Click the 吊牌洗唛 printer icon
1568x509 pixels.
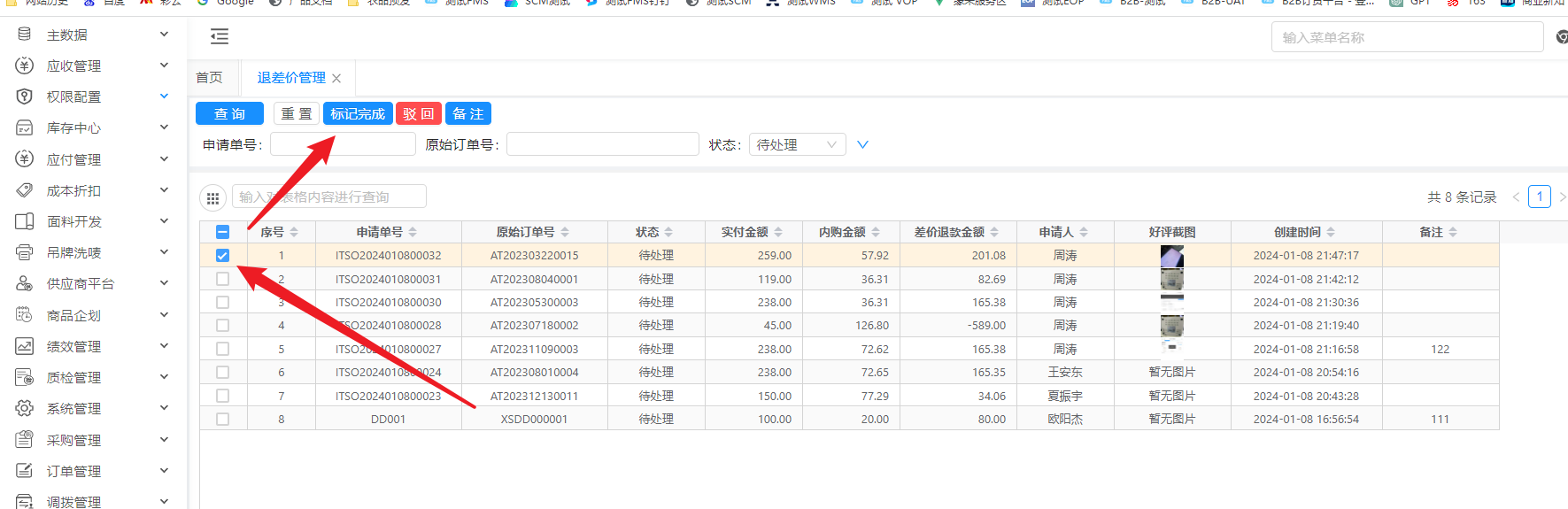click(x=25, y=252)
